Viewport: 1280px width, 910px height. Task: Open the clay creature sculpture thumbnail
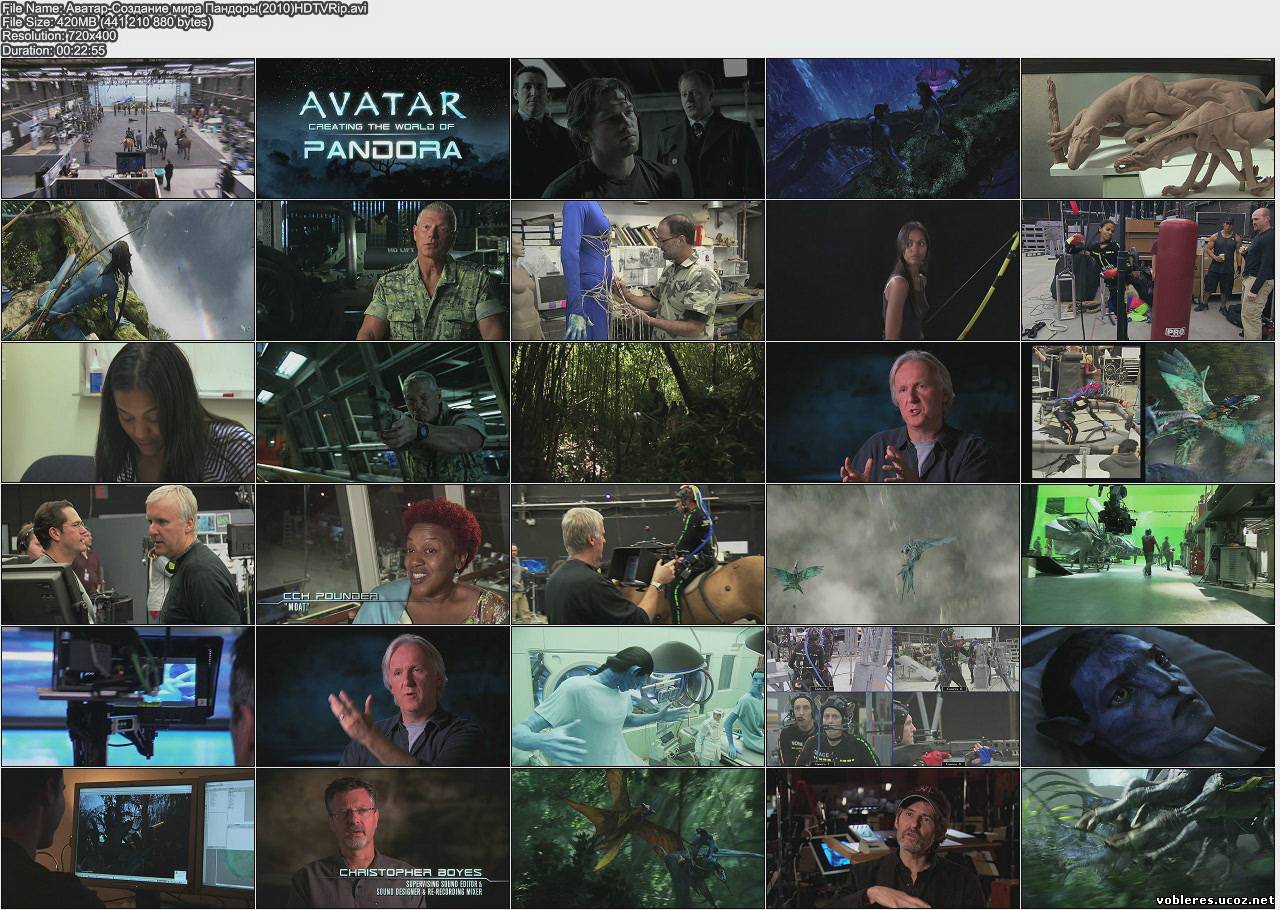[x=1148, y=128]
